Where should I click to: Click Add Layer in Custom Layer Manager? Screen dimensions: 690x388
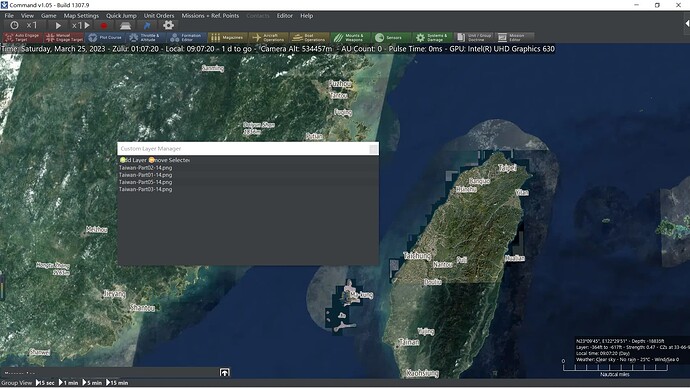pos(133,160)
